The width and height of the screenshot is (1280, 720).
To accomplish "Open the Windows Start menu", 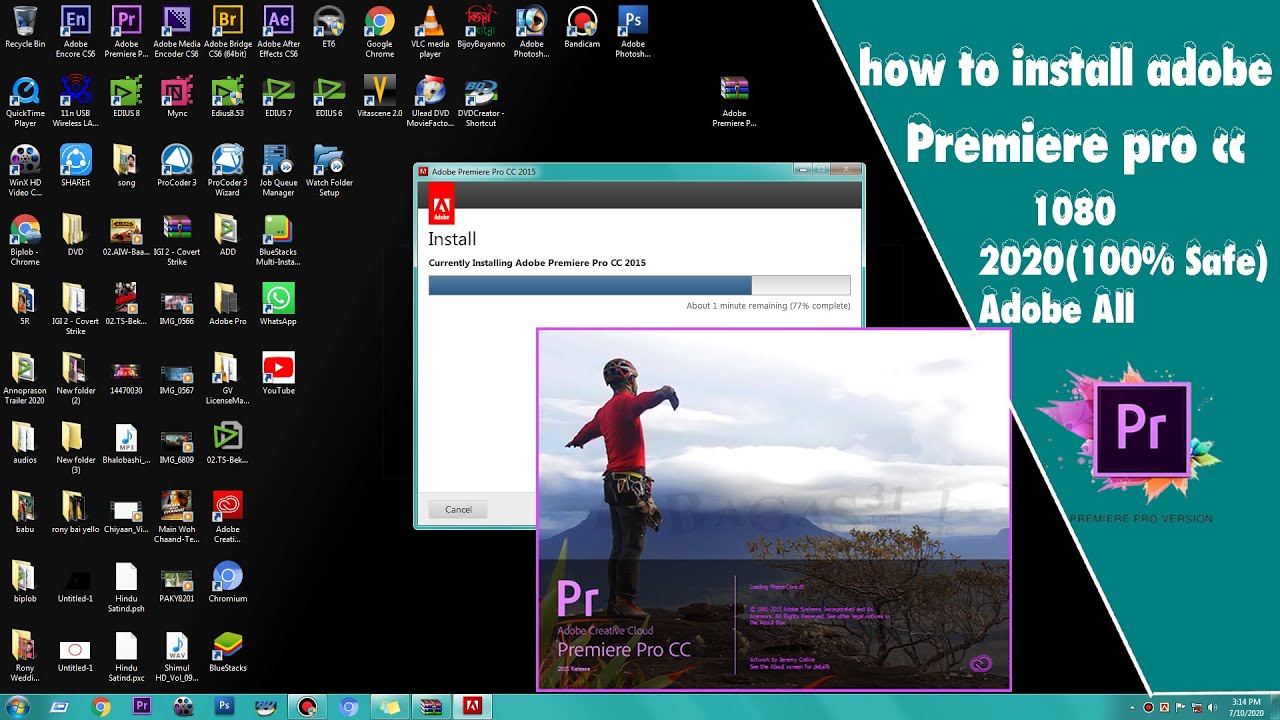I will coord(19,707).
